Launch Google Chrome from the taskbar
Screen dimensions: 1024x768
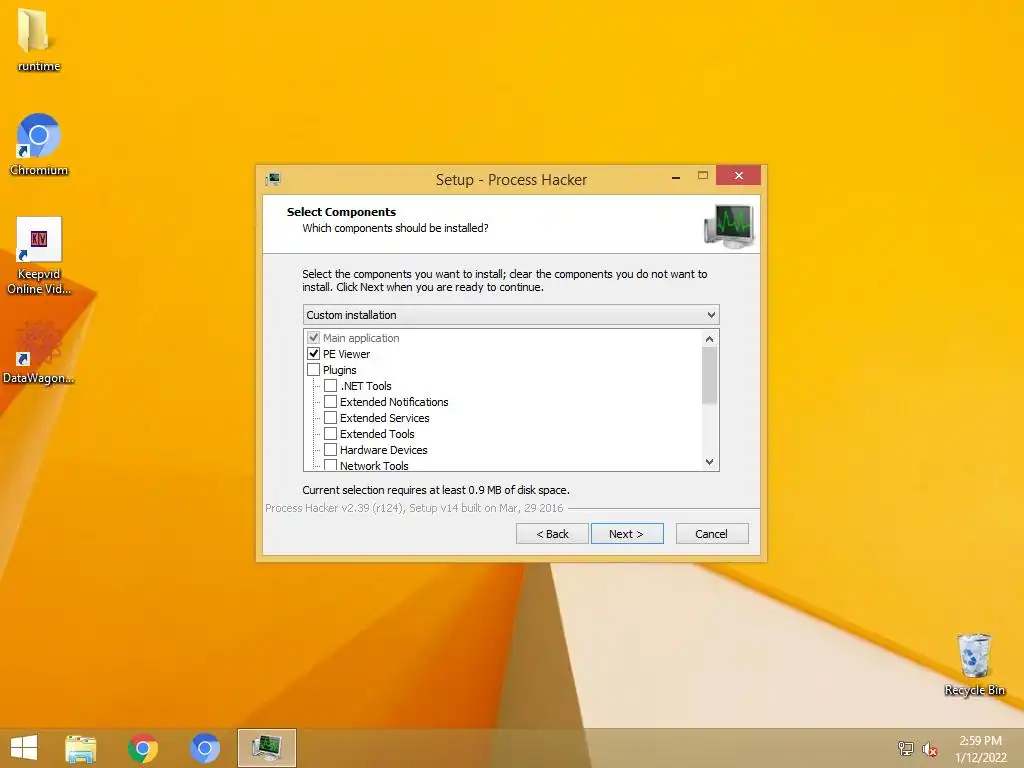tap(143, 748)
